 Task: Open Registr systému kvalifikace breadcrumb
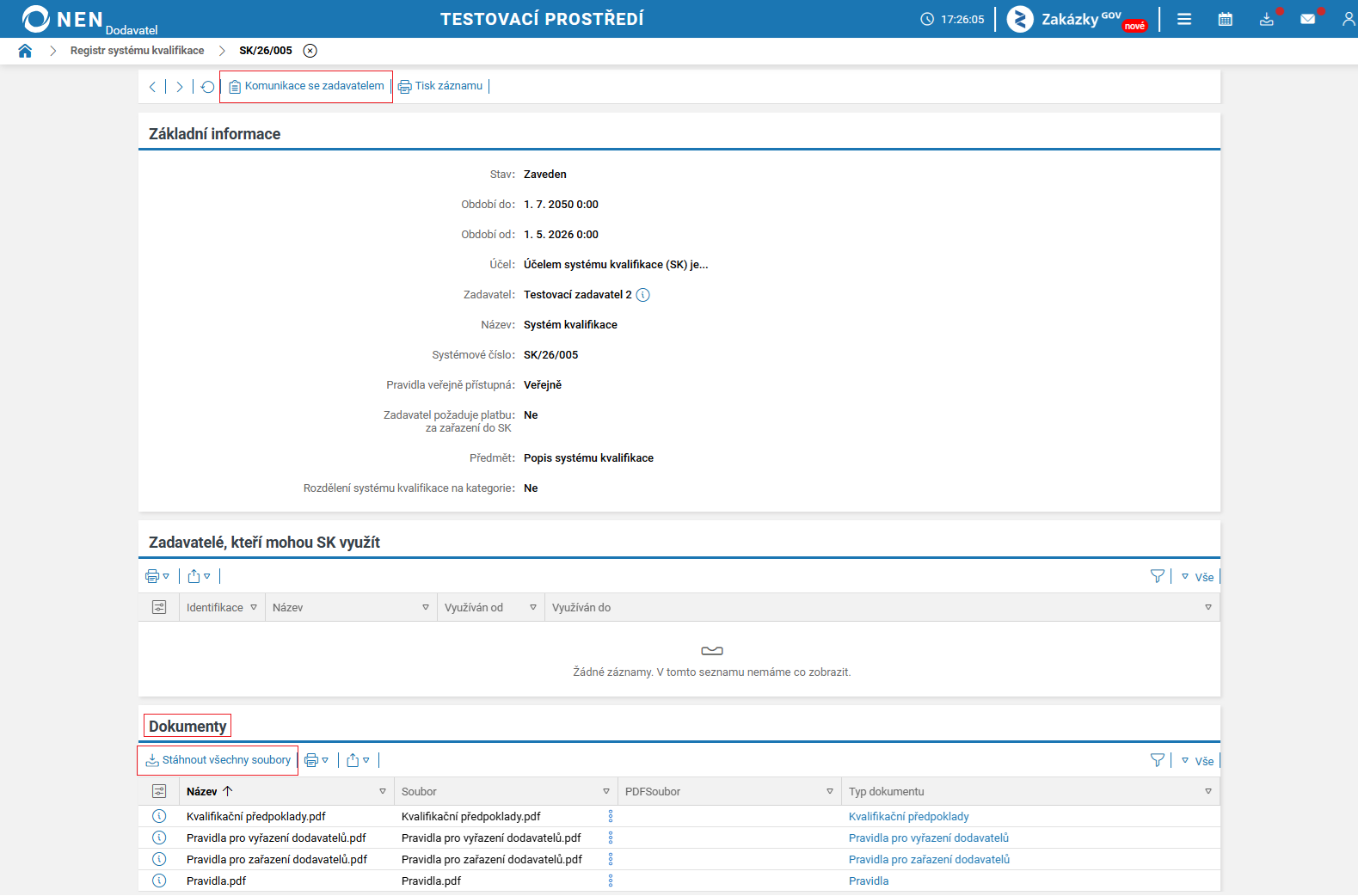(x=138, y=51)
